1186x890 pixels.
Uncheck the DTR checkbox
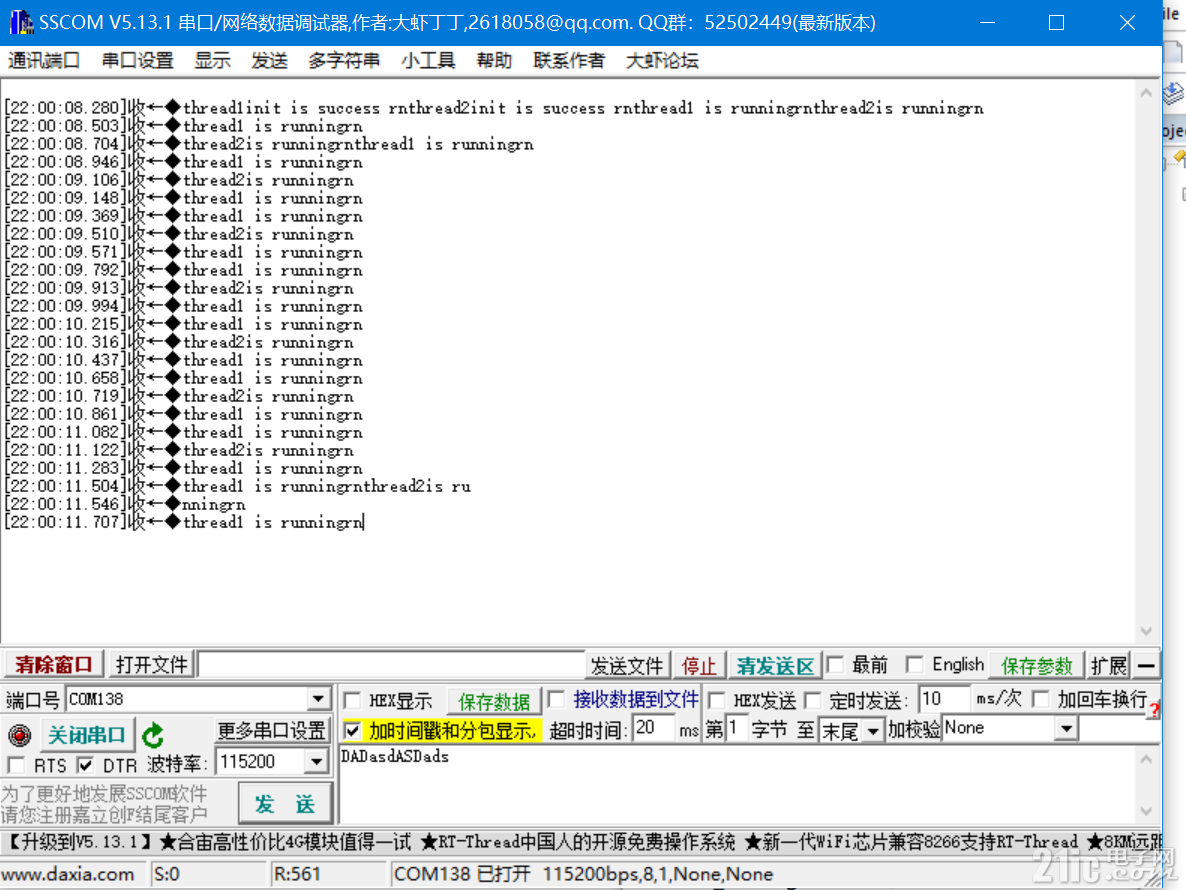pyautogui.click(x=85, y=765)
